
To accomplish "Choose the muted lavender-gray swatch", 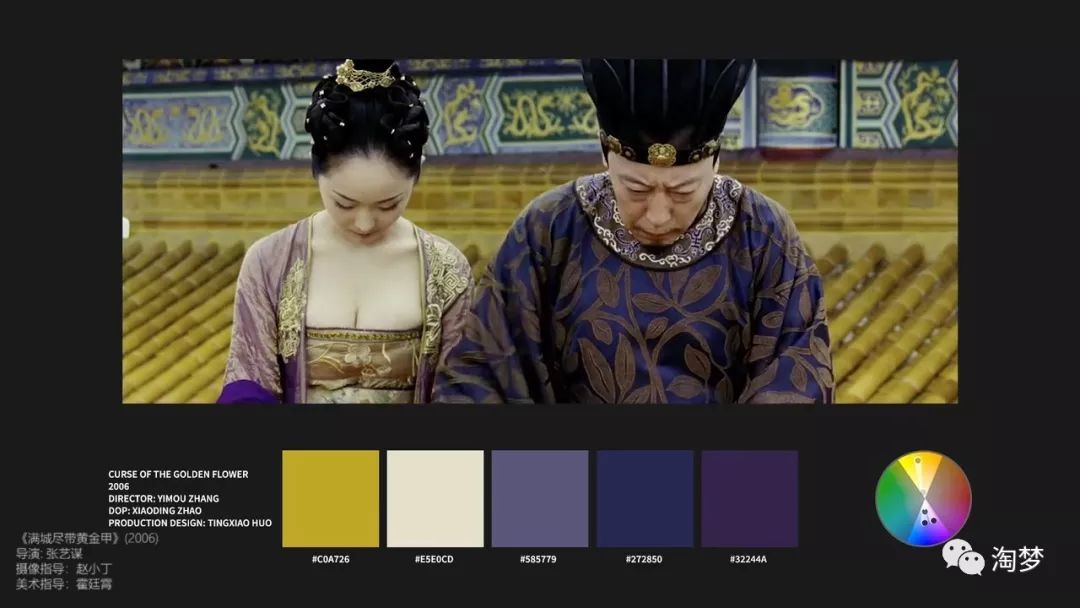I will pos(540,498).
